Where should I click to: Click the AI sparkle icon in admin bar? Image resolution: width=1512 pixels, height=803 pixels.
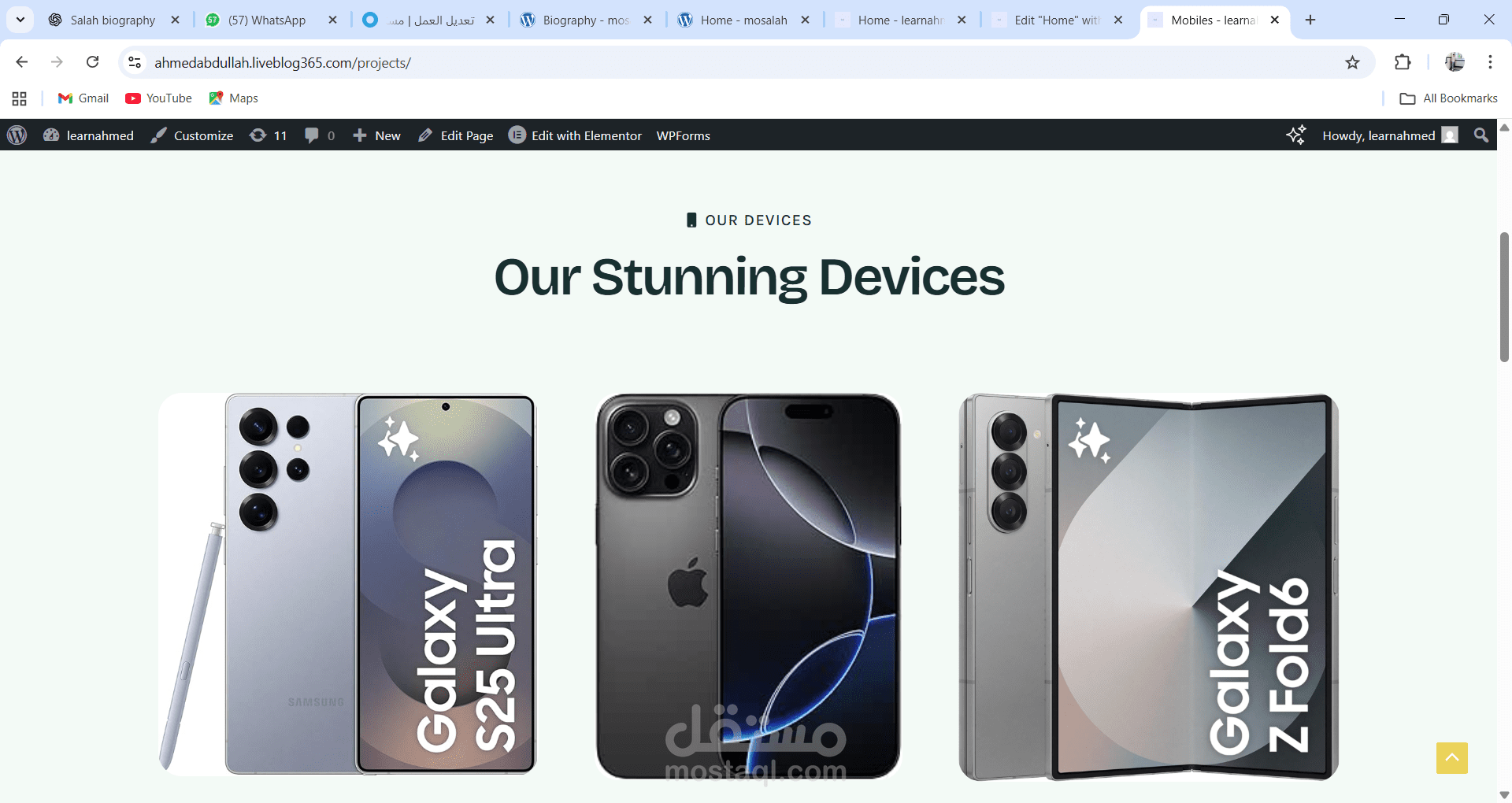1296,135
